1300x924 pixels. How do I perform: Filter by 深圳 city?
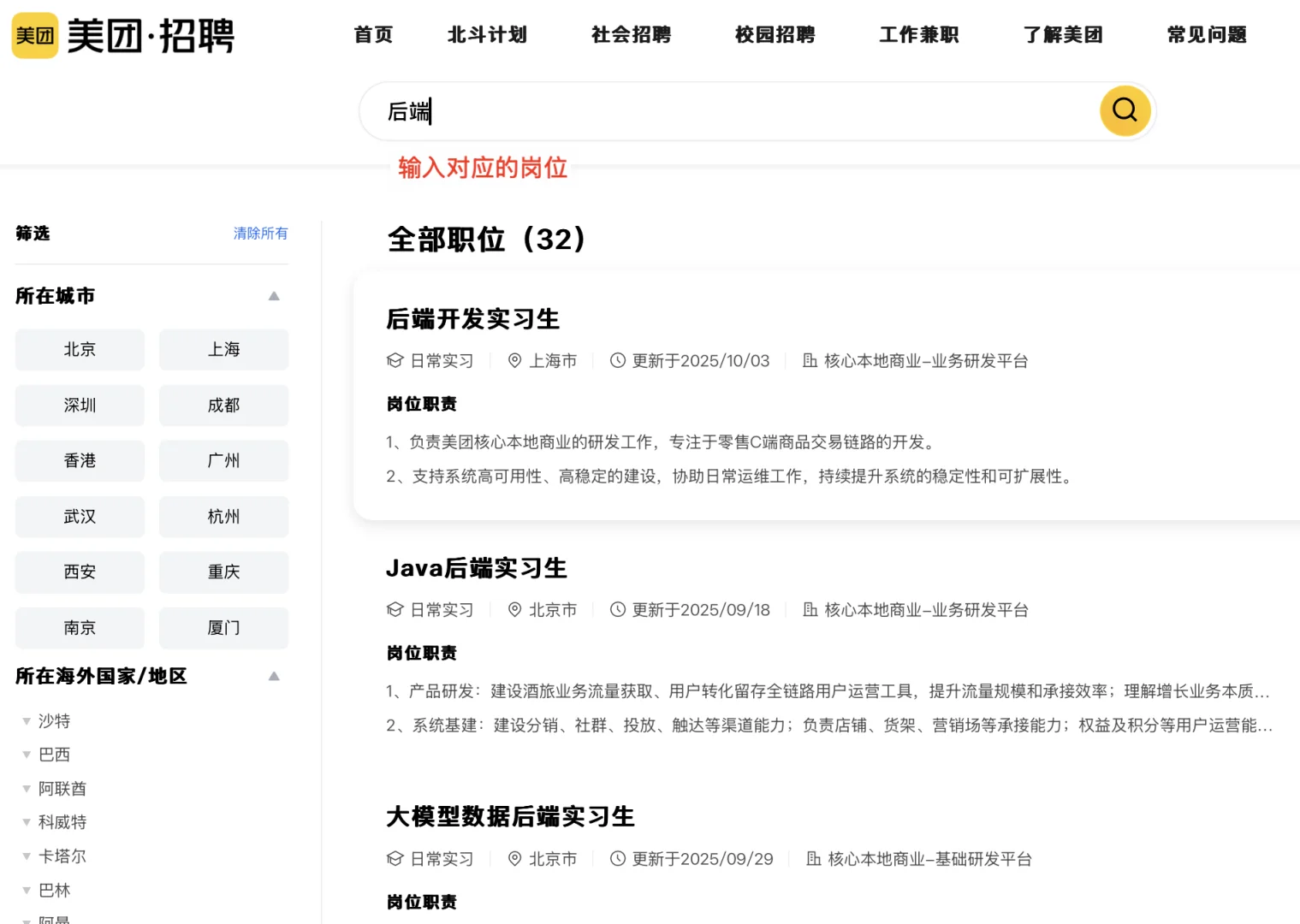80,406
